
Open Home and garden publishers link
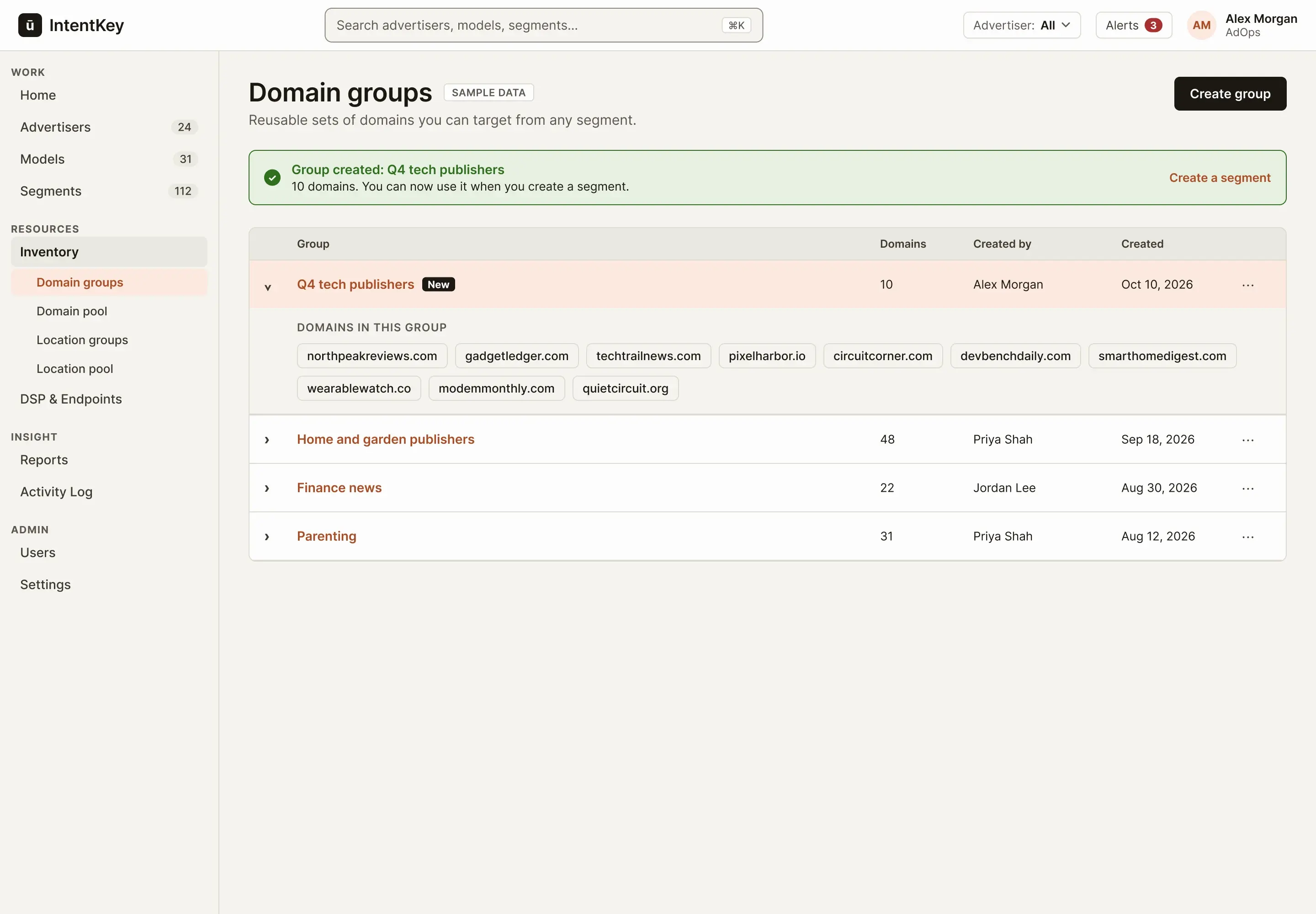click(x=385, y=439)
